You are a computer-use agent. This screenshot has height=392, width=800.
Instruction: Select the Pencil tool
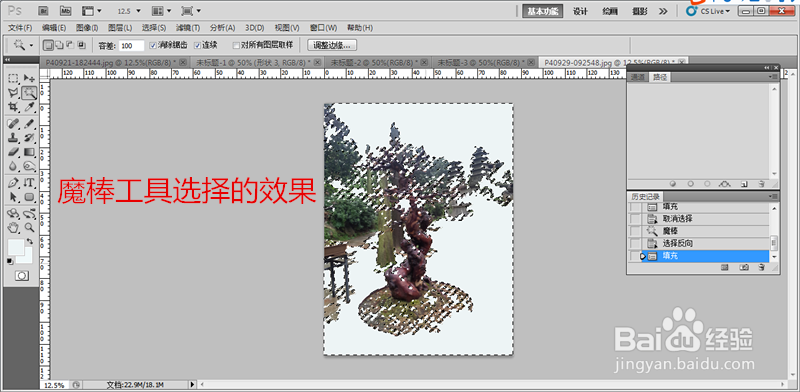click(29, 124)
